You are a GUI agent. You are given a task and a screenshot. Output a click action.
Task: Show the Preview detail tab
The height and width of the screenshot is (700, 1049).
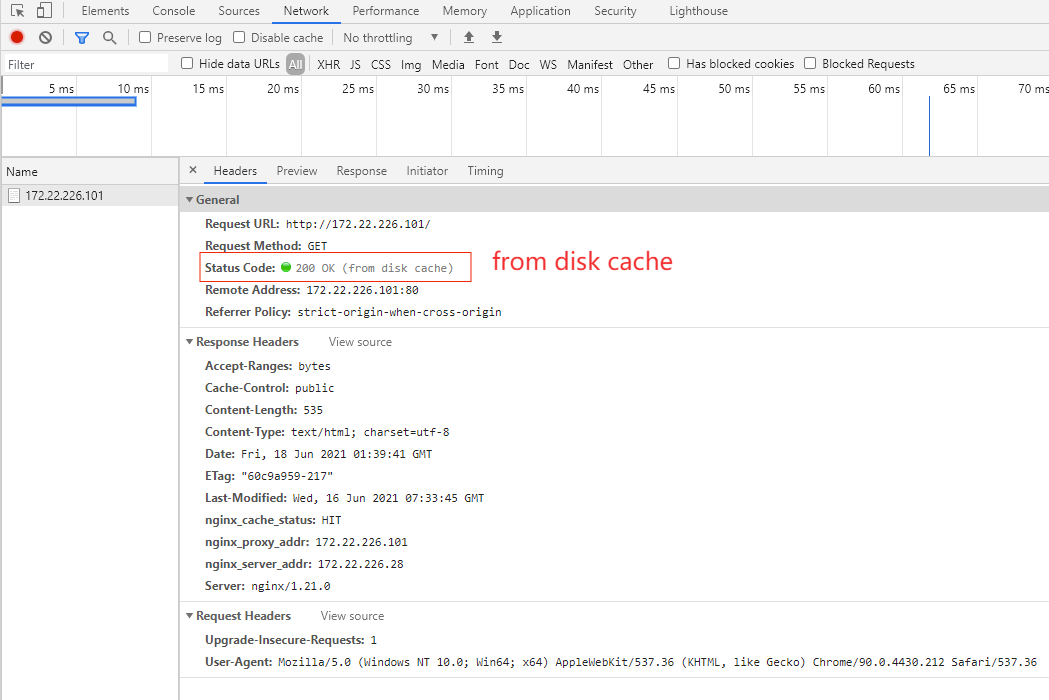(x=296, y=171)
